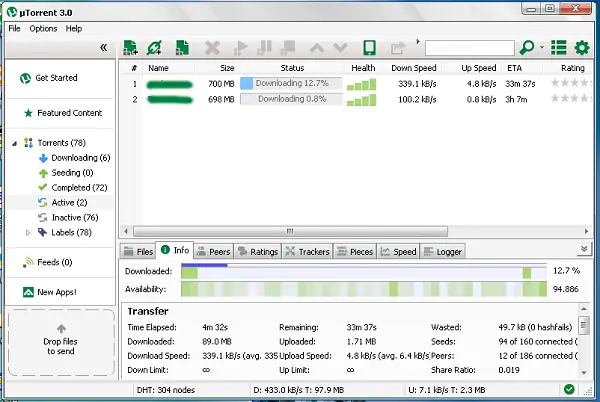
Task: Select Inactive (76) category
Action: point(68,218)
